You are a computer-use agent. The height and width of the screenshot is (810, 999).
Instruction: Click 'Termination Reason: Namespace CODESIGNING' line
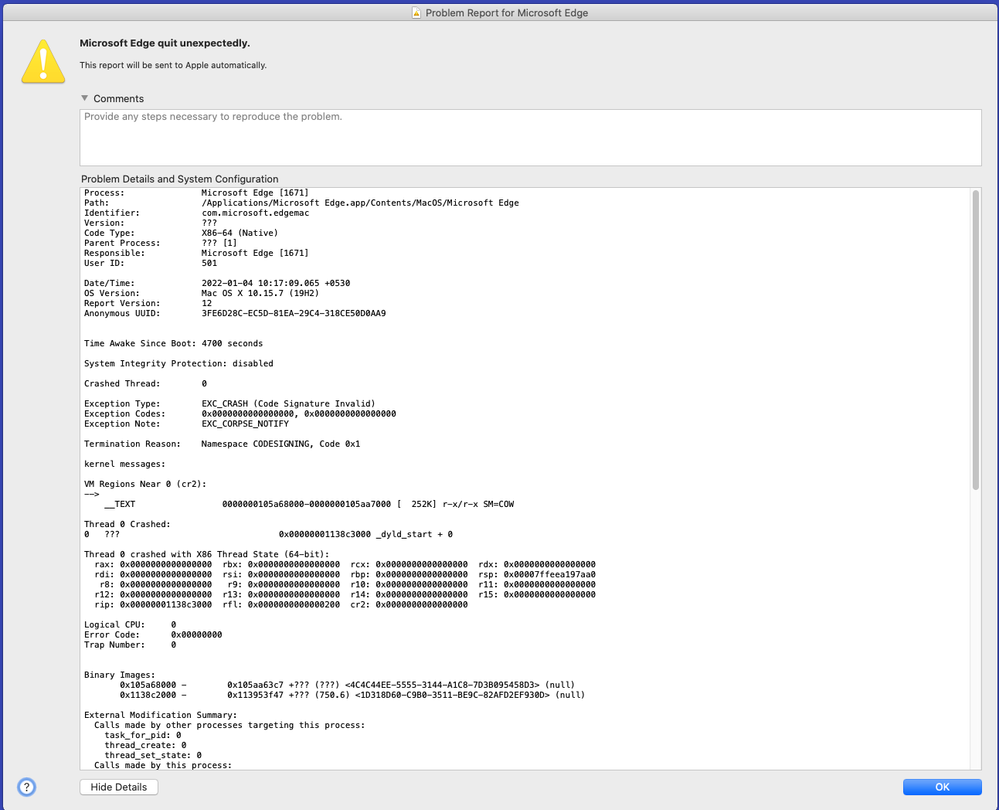click(x=222, y=444)
